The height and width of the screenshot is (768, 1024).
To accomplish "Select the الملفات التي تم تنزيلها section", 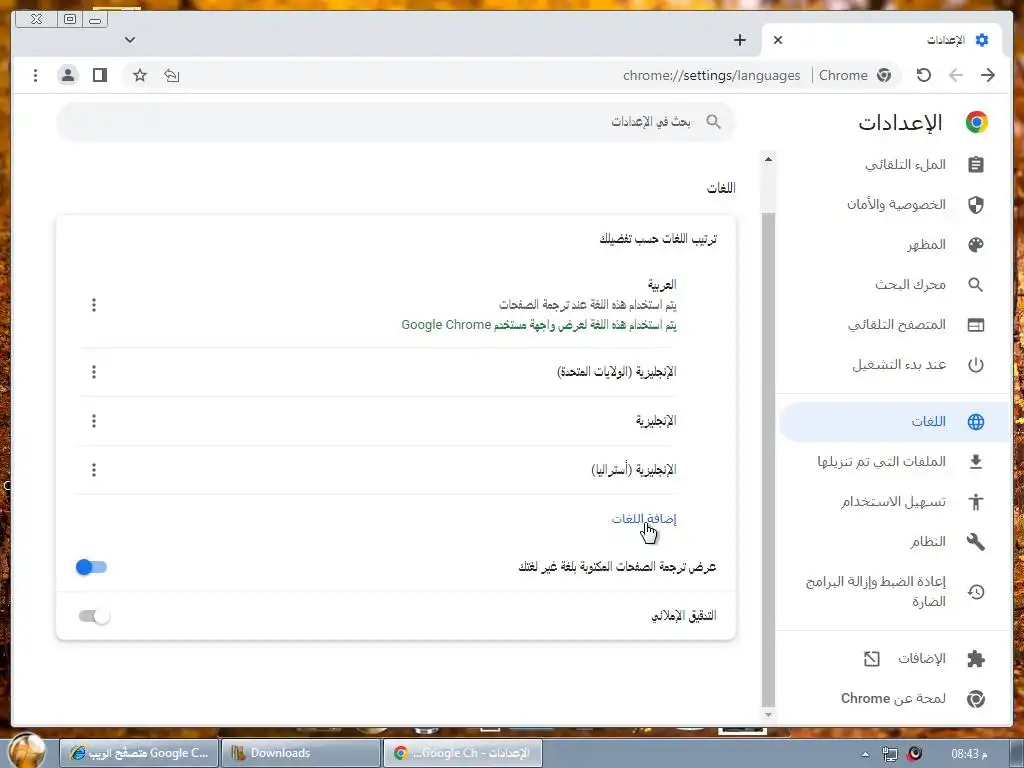I will tap(881, 462).
